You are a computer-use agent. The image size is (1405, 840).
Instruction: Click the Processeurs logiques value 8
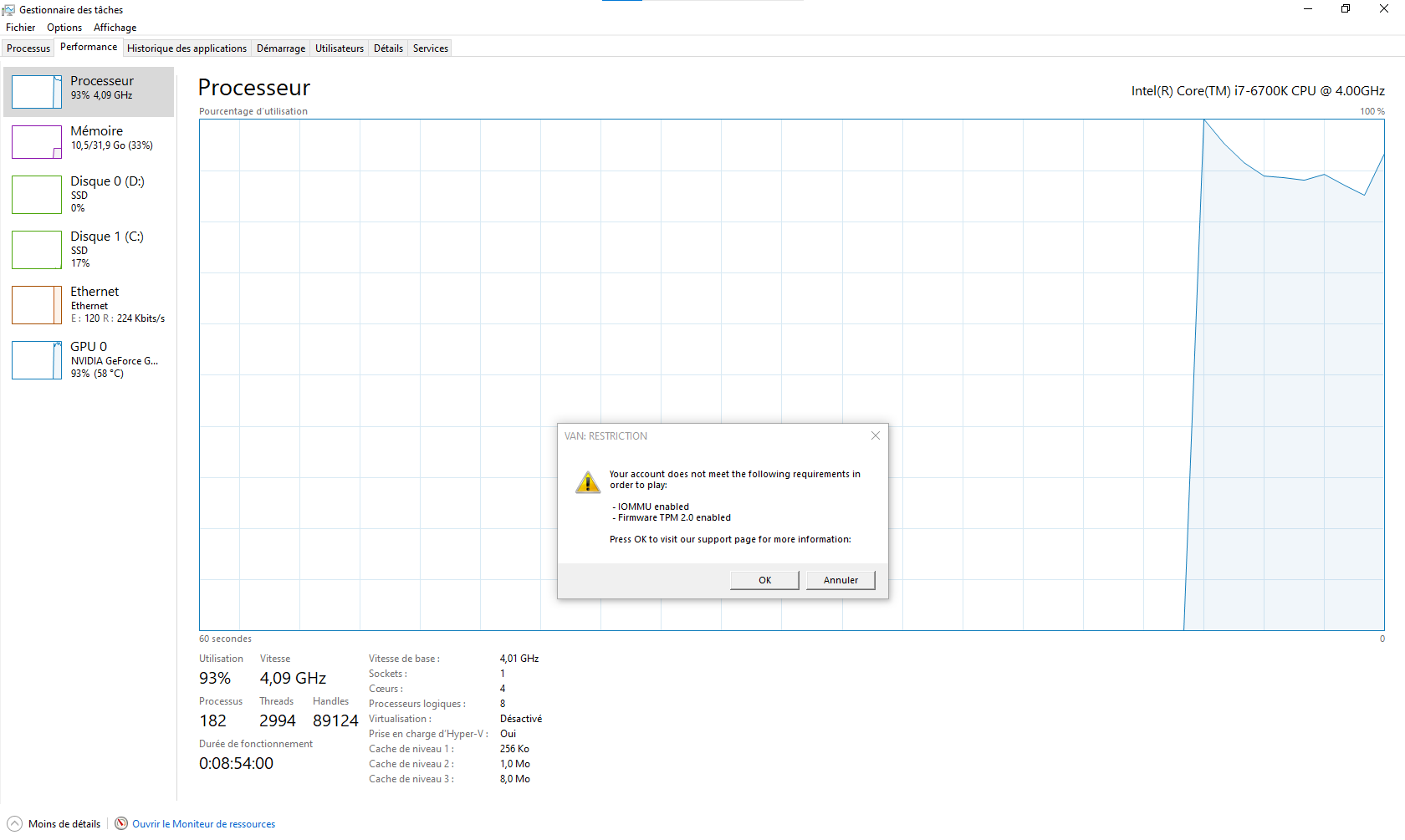503,704
